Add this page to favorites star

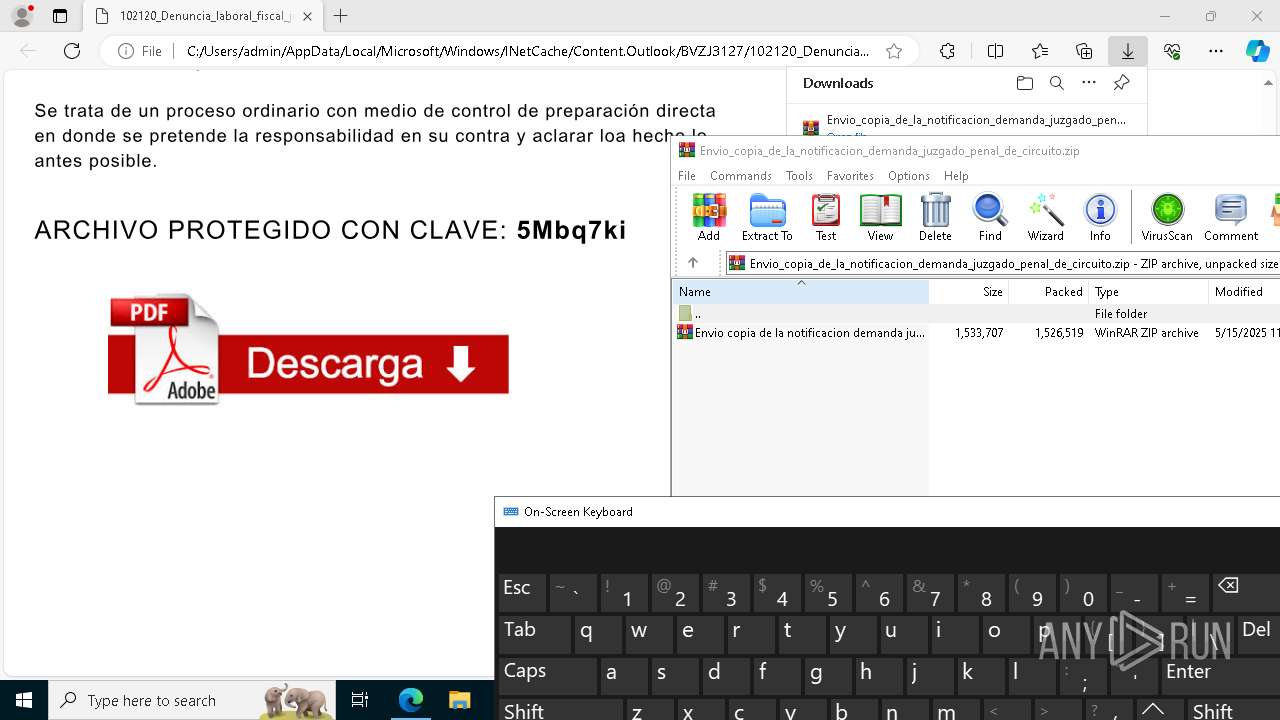click(894, 51)
